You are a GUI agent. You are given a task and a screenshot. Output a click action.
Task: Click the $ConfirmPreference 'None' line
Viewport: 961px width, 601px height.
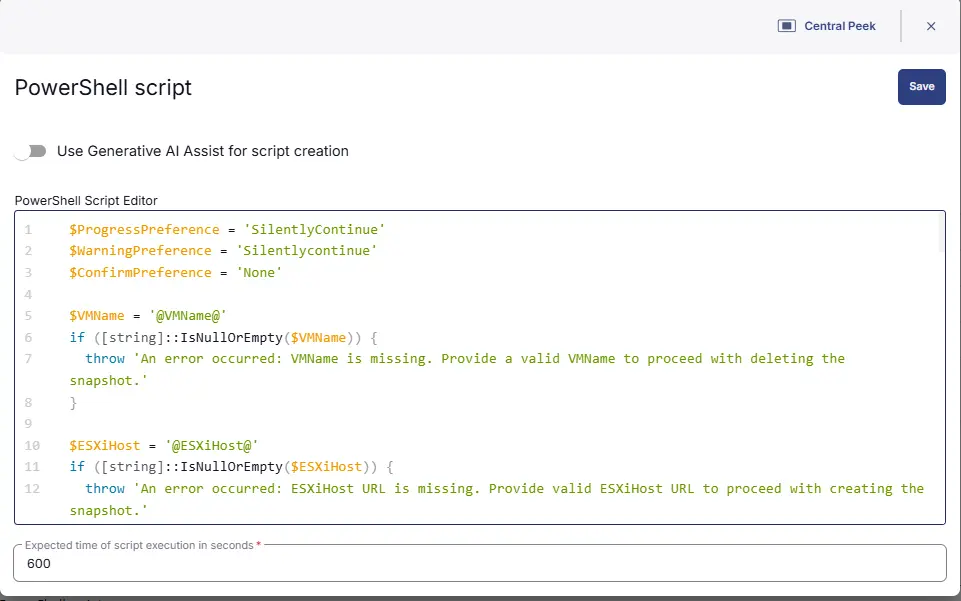tap(175, 273)
